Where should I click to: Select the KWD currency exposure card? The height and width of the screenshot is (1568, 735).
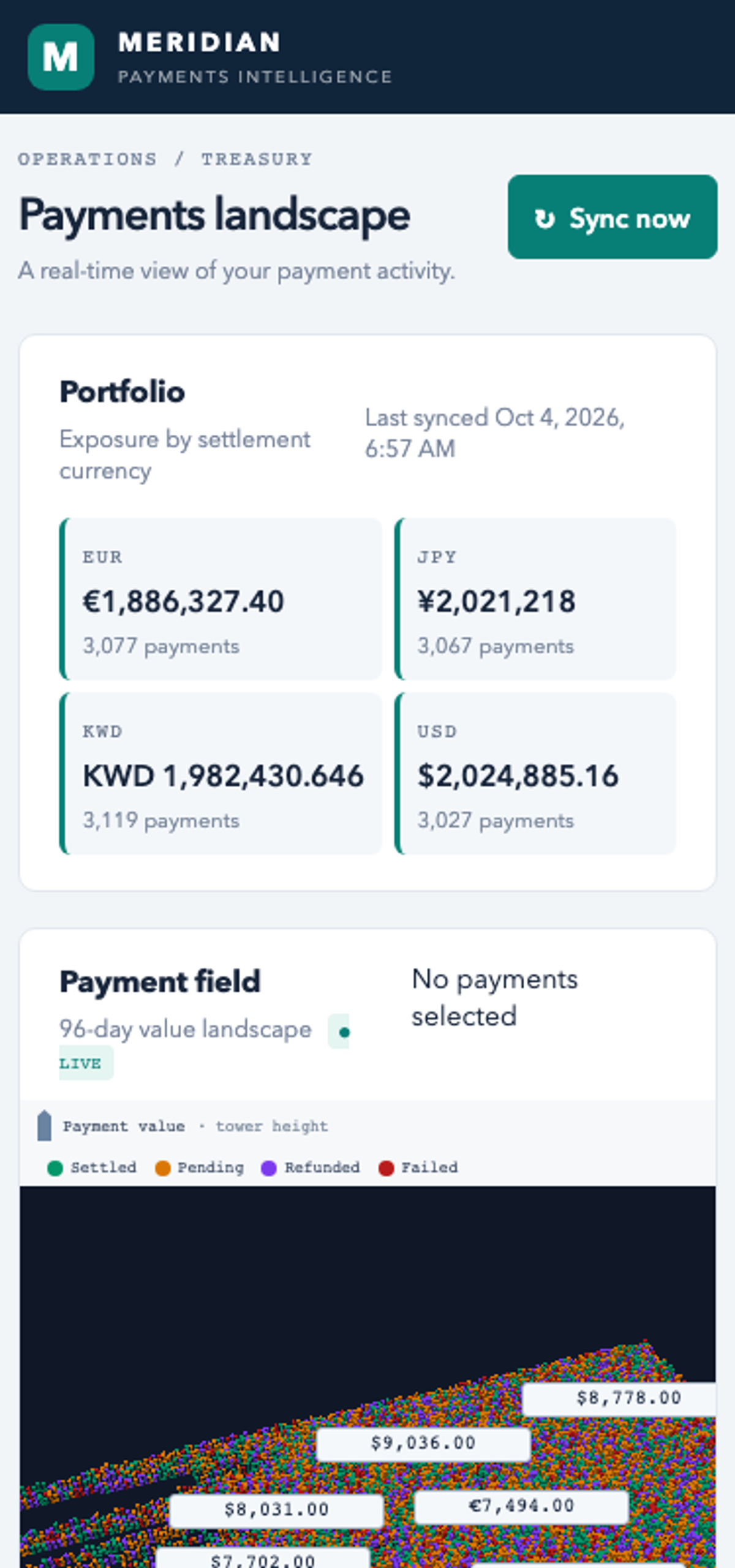pyautogui.click(x=221, y=773)
